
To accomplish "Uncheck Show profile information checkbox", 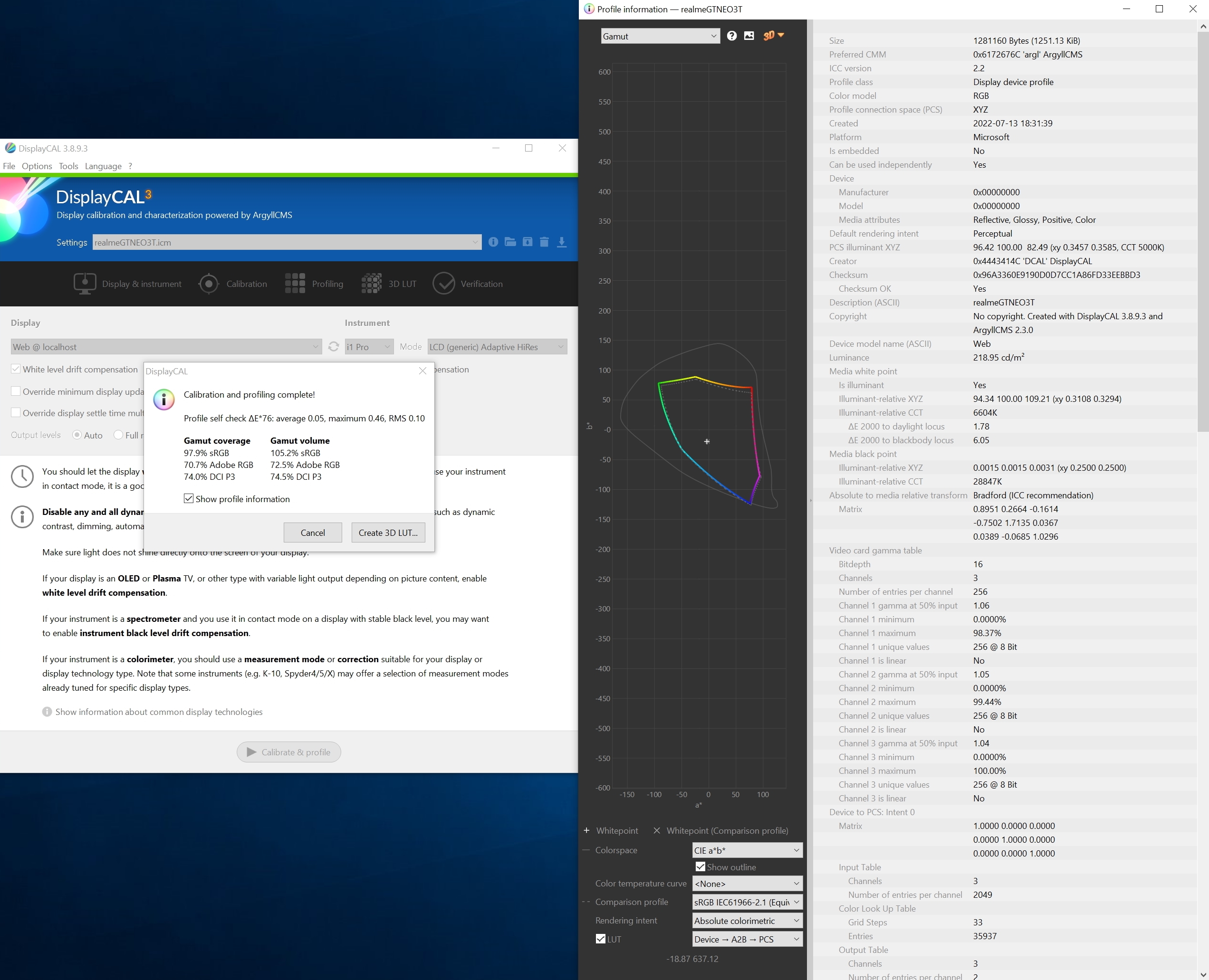I will click(x=189, y=498).
